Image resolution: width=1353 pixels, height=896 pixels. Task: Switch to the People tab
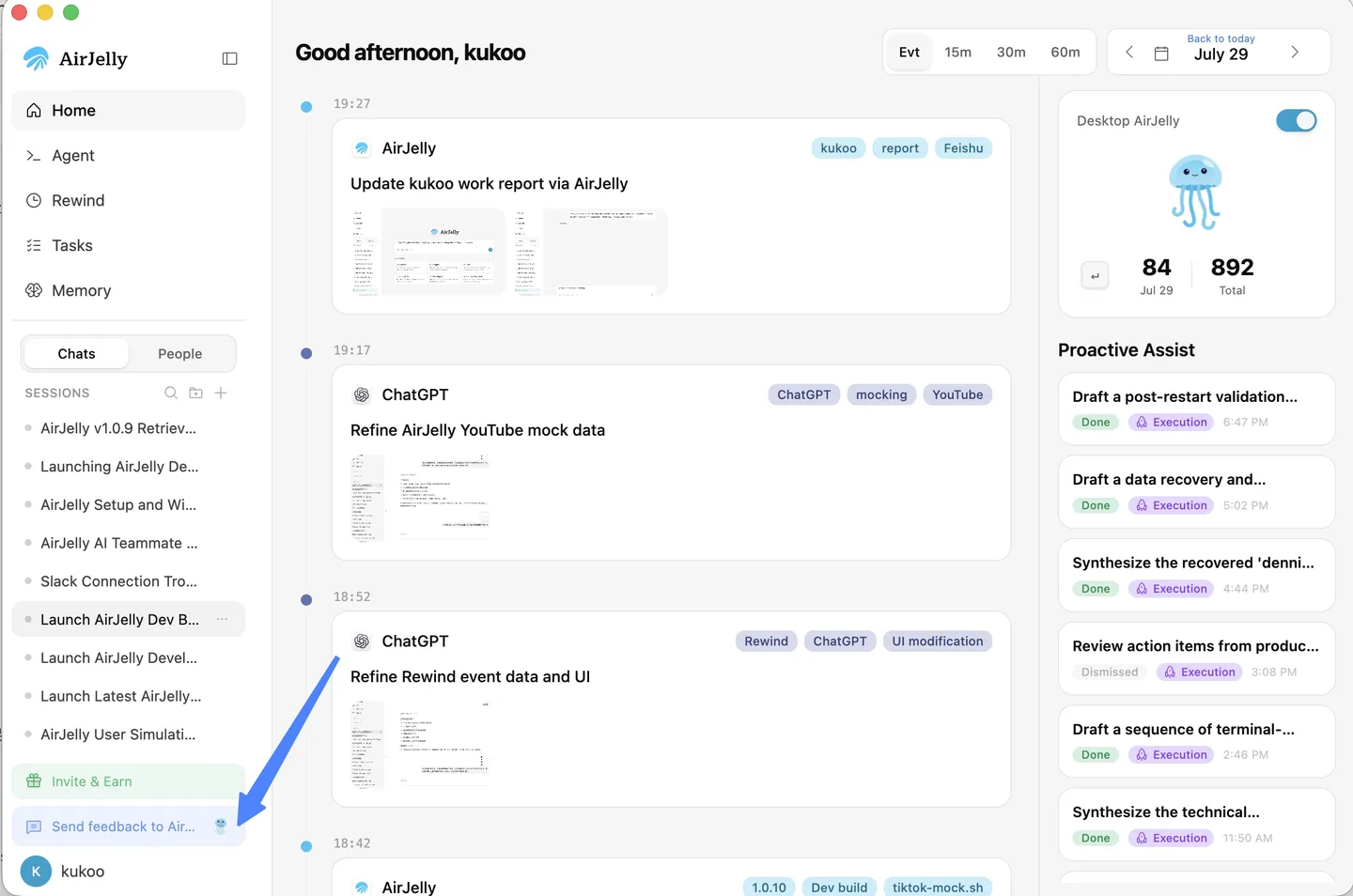point(180,354)
